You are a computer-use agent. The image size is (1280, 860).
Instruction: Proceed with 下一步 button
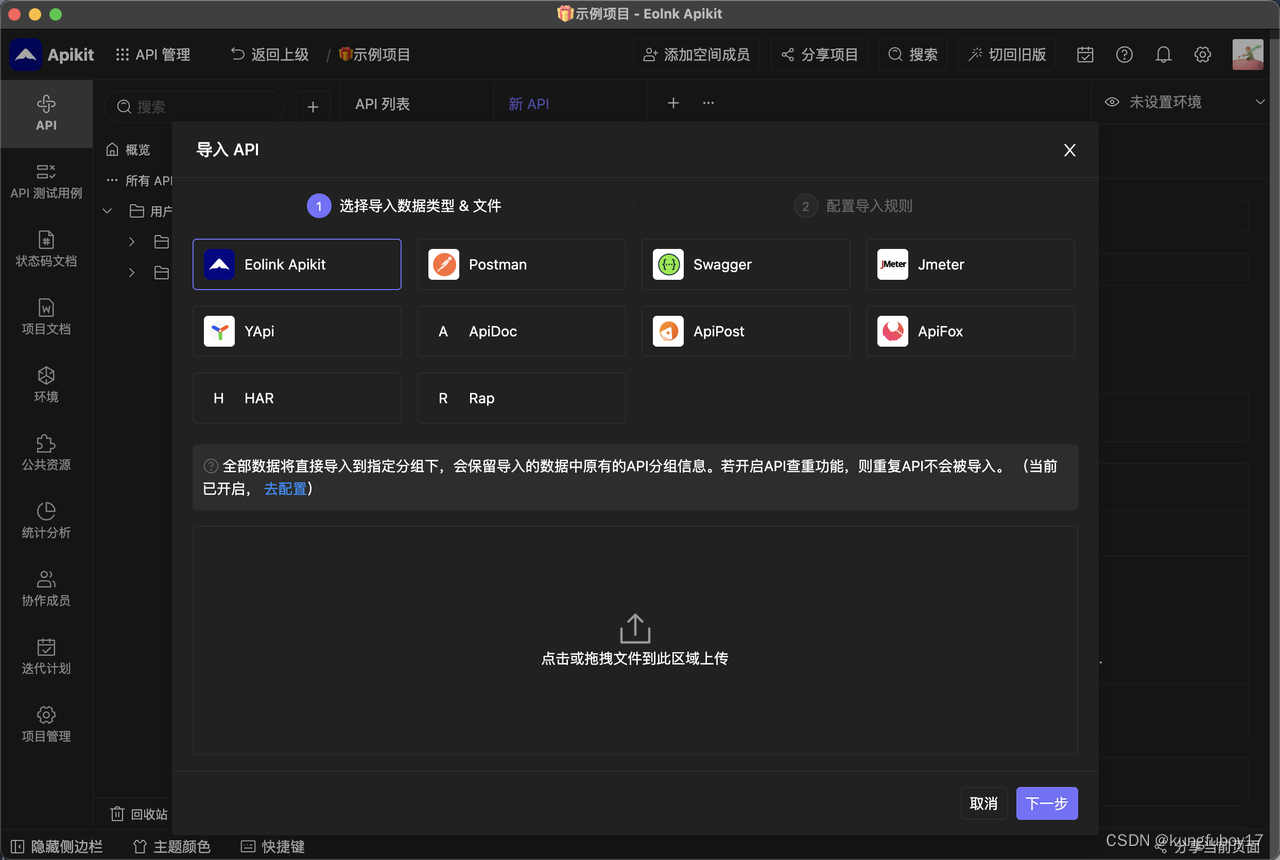tap(1047, 803)
